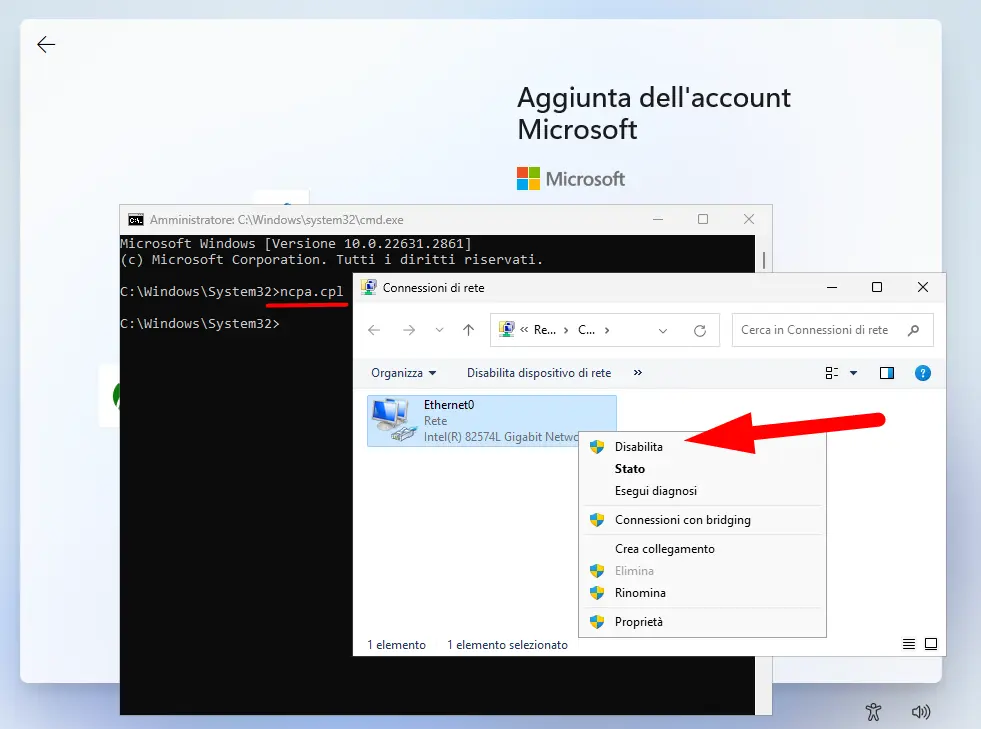Close the cmd.exe window
The width and height of the screenshot is (981, 729).
(x=749, y=219)
